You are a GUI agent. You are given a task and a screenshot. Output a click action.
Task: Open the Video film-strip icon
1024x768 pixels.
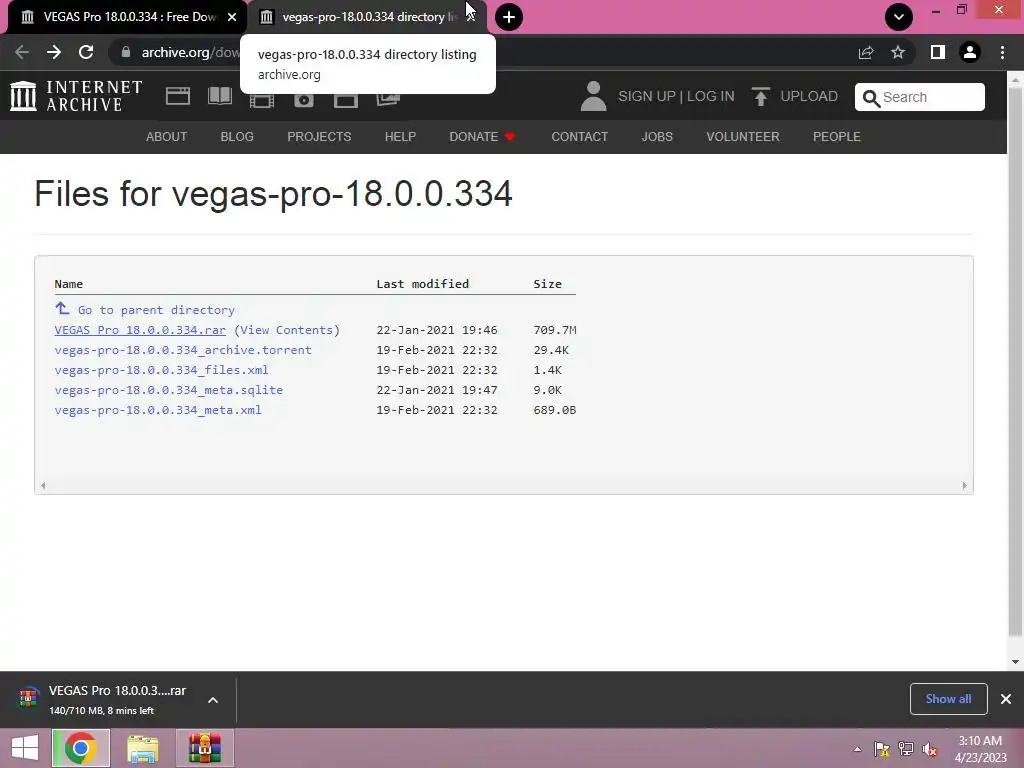pyautogui.click(x=262, y=100)
